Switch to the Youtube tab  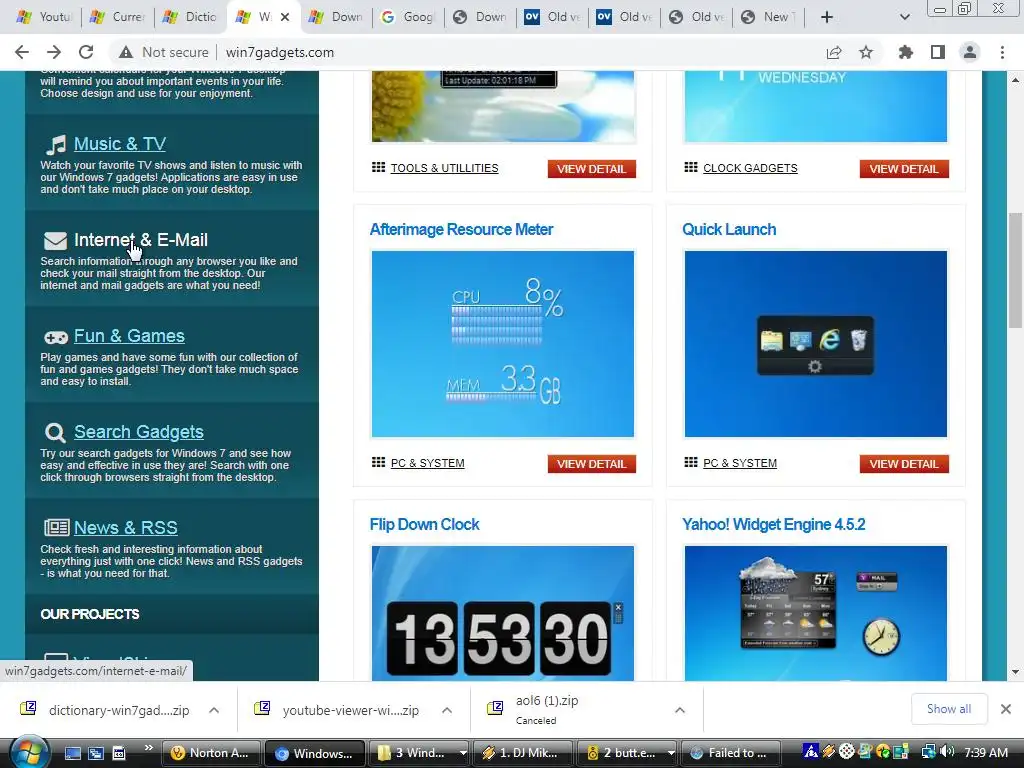(x=44, y=17)
